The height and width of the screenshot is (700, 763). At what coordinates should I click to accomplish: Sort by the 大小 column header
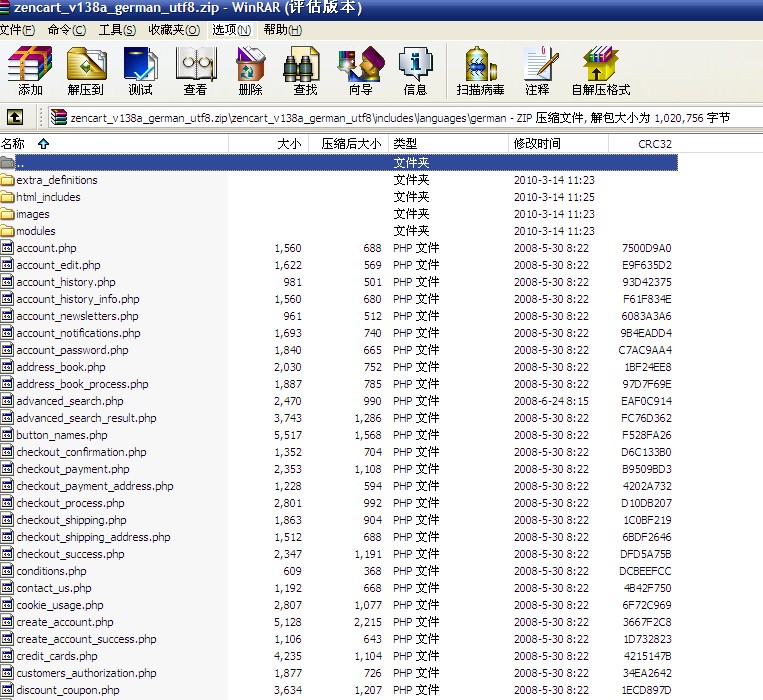269,144
